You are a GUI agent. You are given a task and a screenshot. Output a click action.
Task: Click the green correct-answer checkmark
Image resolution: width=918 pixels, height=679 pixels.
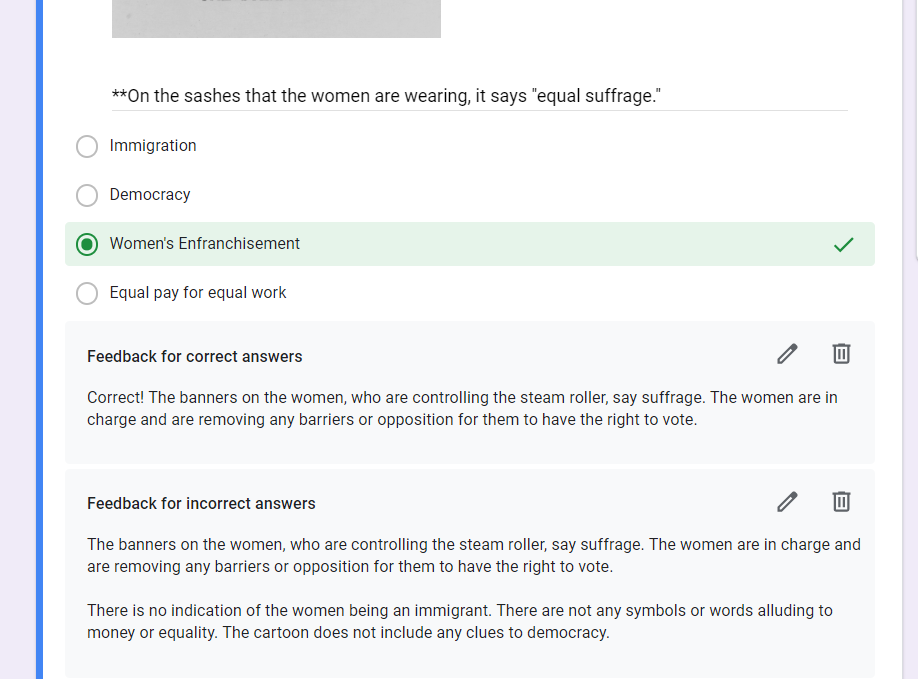coord(844,244)
